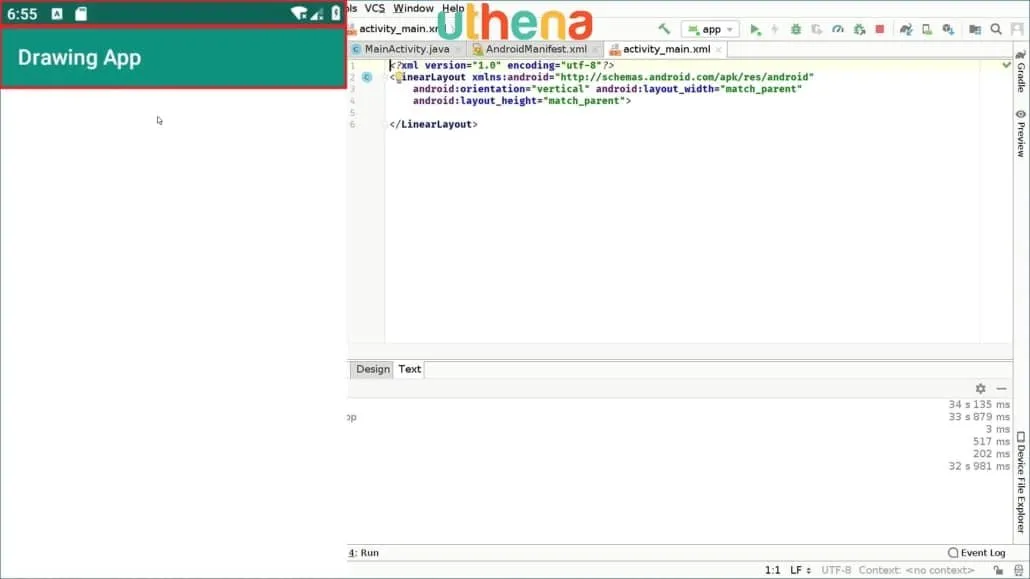Screen dimensions: 1030x579
Task: Open the Event Log
Action: (x=977, y=553)
